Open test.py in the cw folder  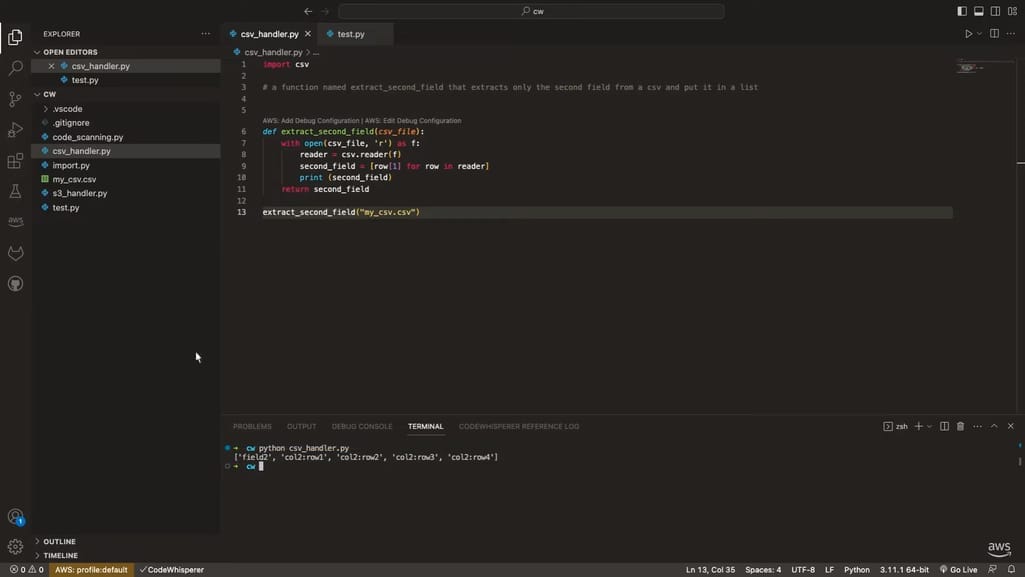[x=65, y=208]
